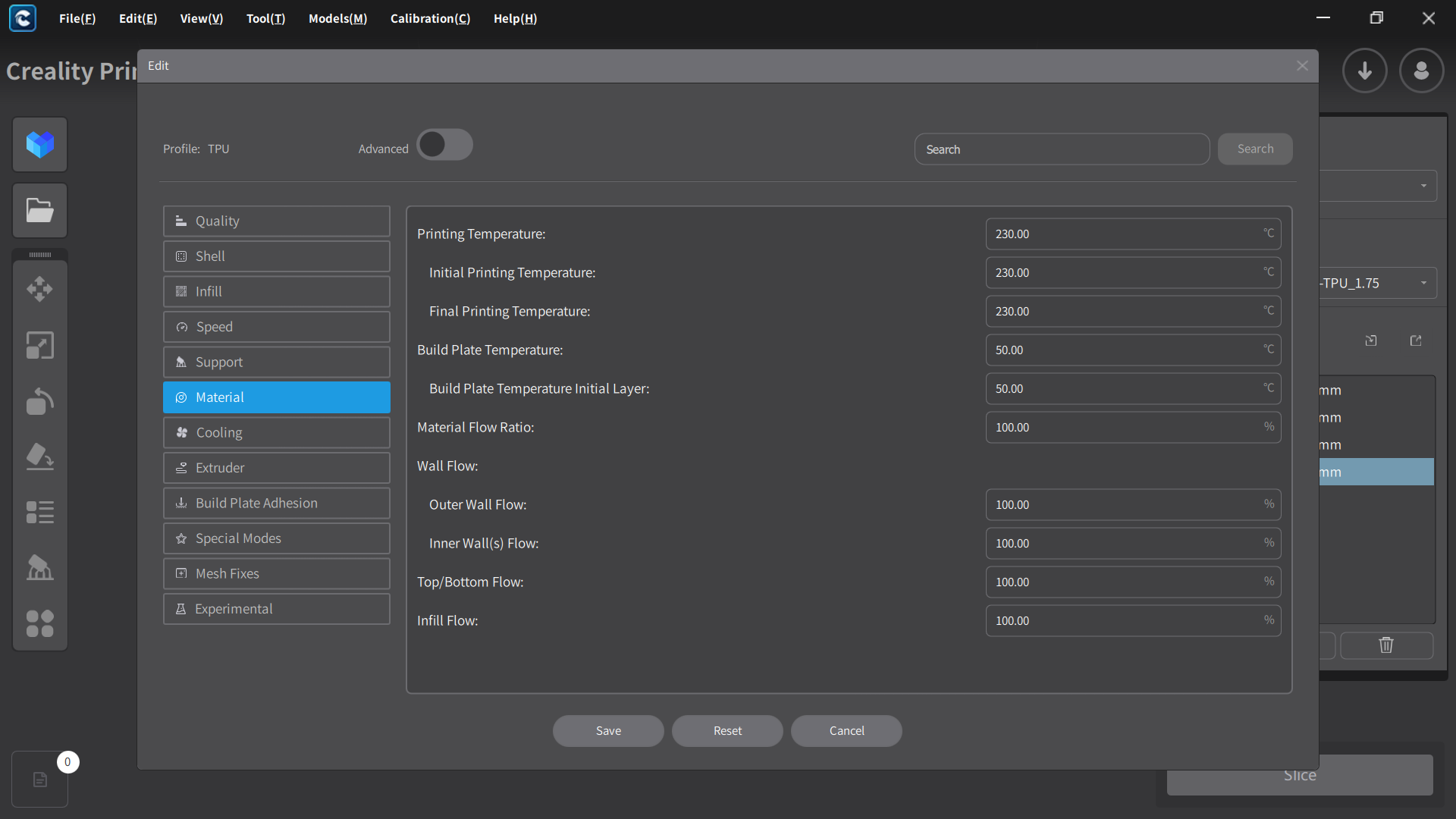Edit the Outer Wall Flow field

[1133, 505]
